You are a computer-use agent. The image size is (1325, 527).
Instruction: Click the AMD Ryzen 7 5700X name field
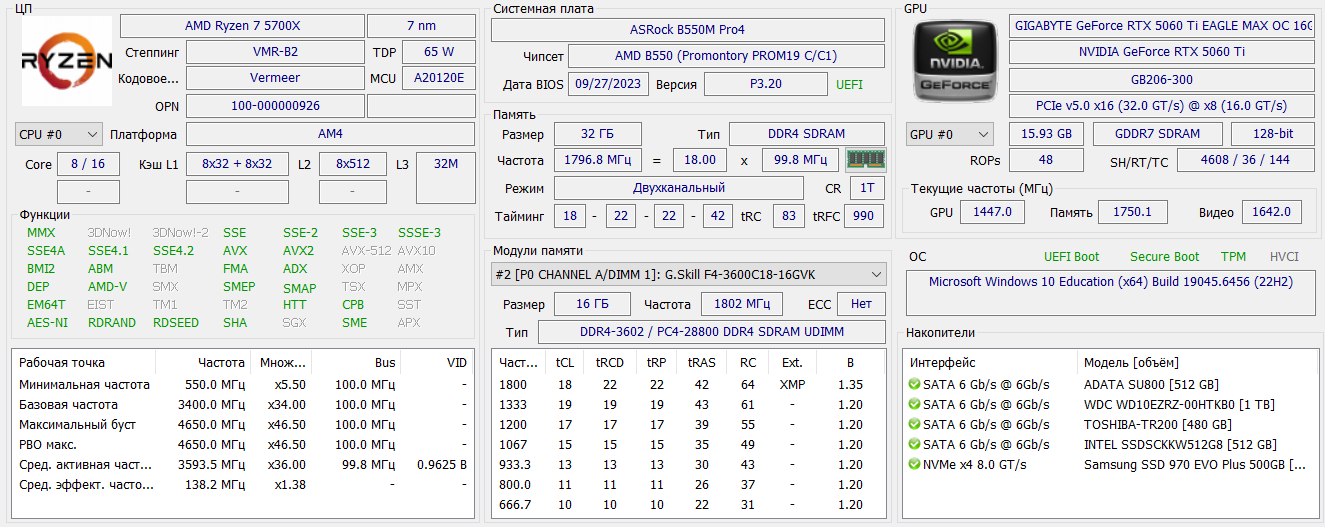[x=241, y=26]
